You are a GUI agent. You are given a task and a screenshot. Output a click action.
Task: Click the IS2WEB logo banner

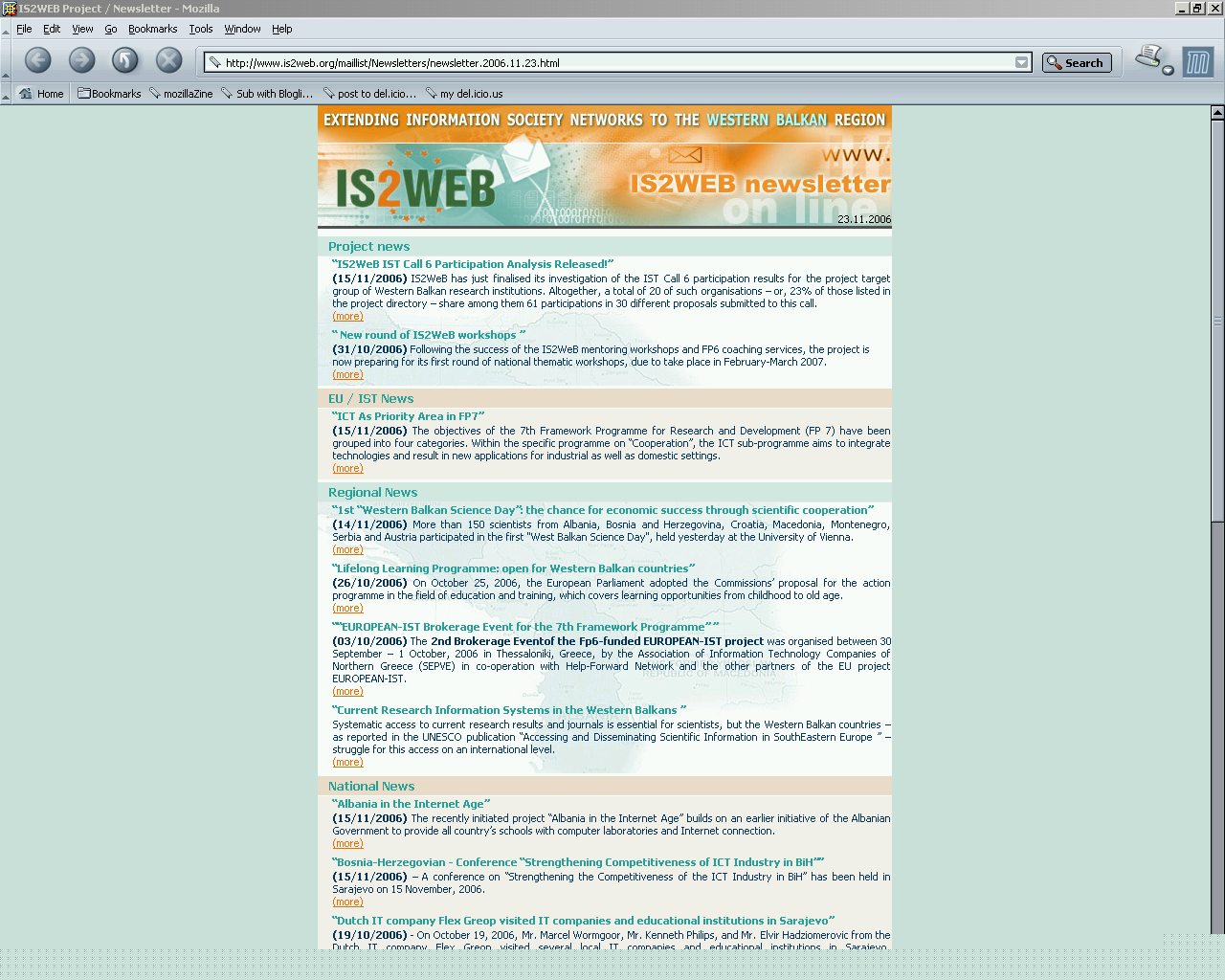(415, 187)
